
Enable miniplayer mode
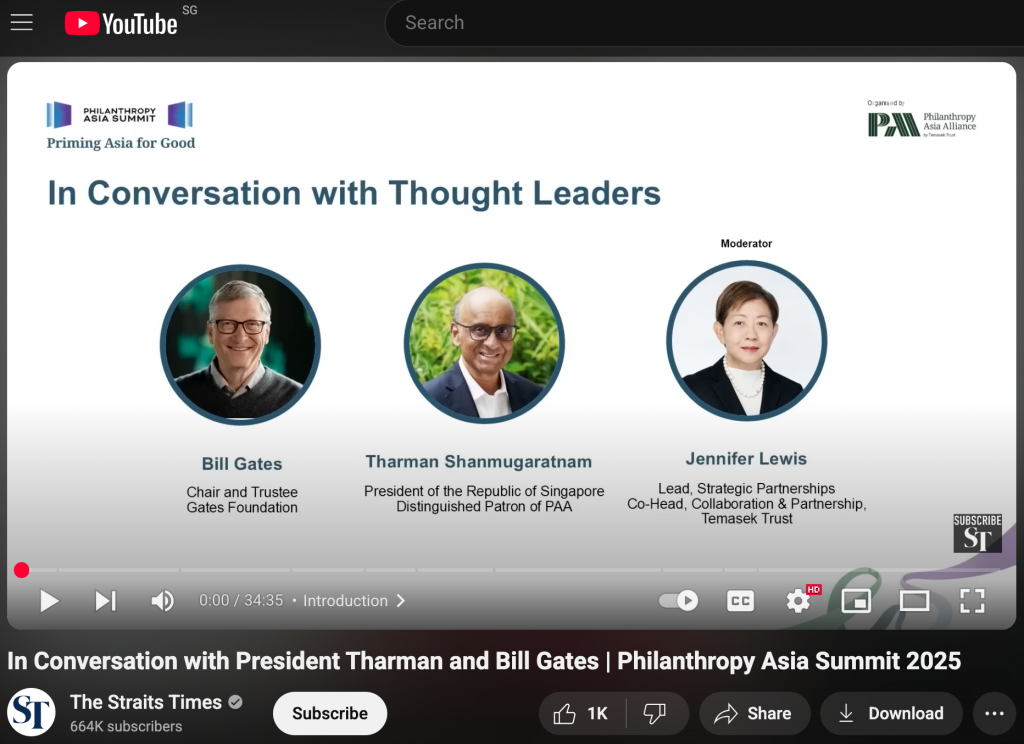(x=856, y=600)
